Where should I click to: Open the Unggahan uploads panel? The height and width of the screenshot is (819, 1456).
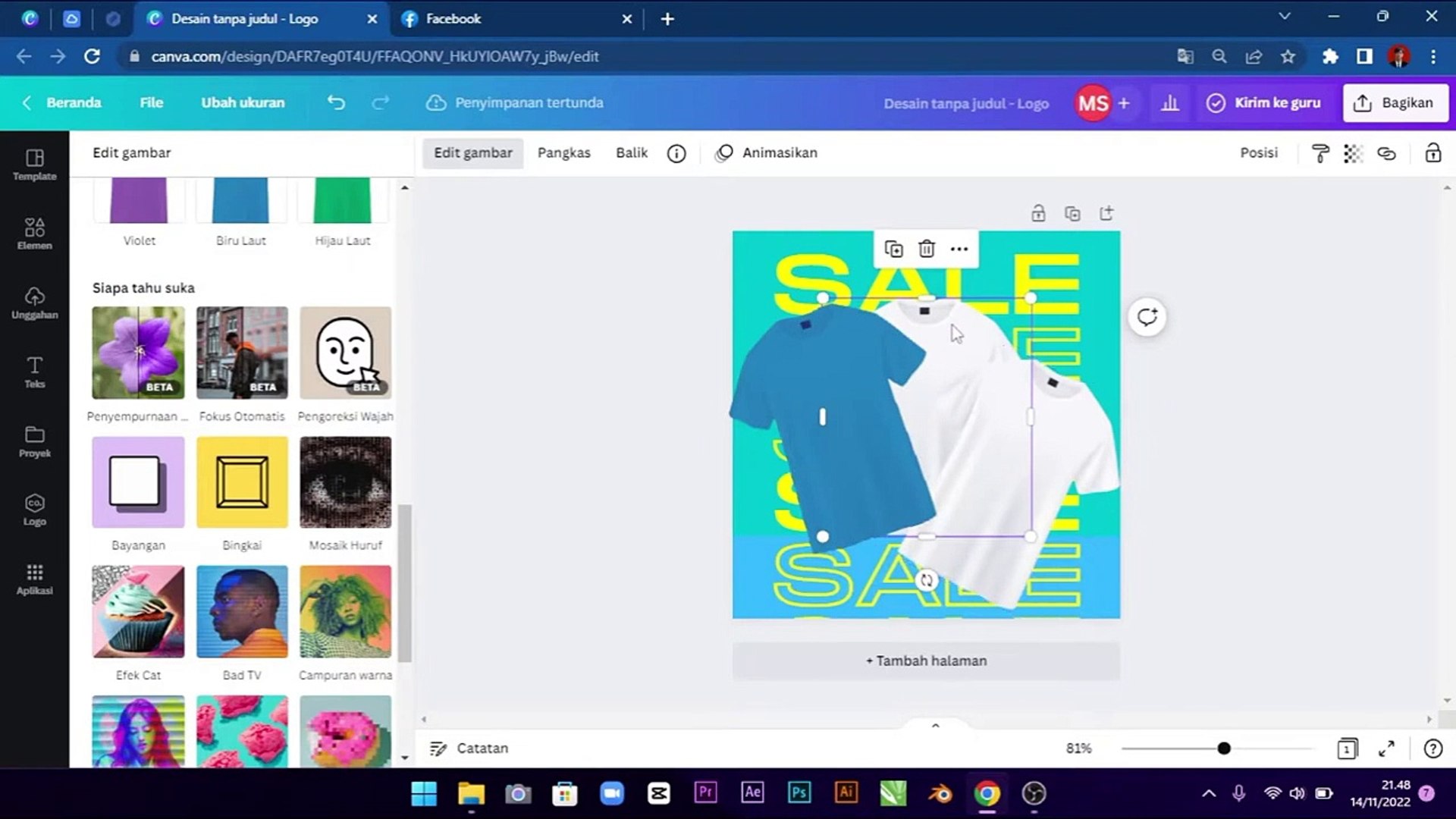[34, 302]
